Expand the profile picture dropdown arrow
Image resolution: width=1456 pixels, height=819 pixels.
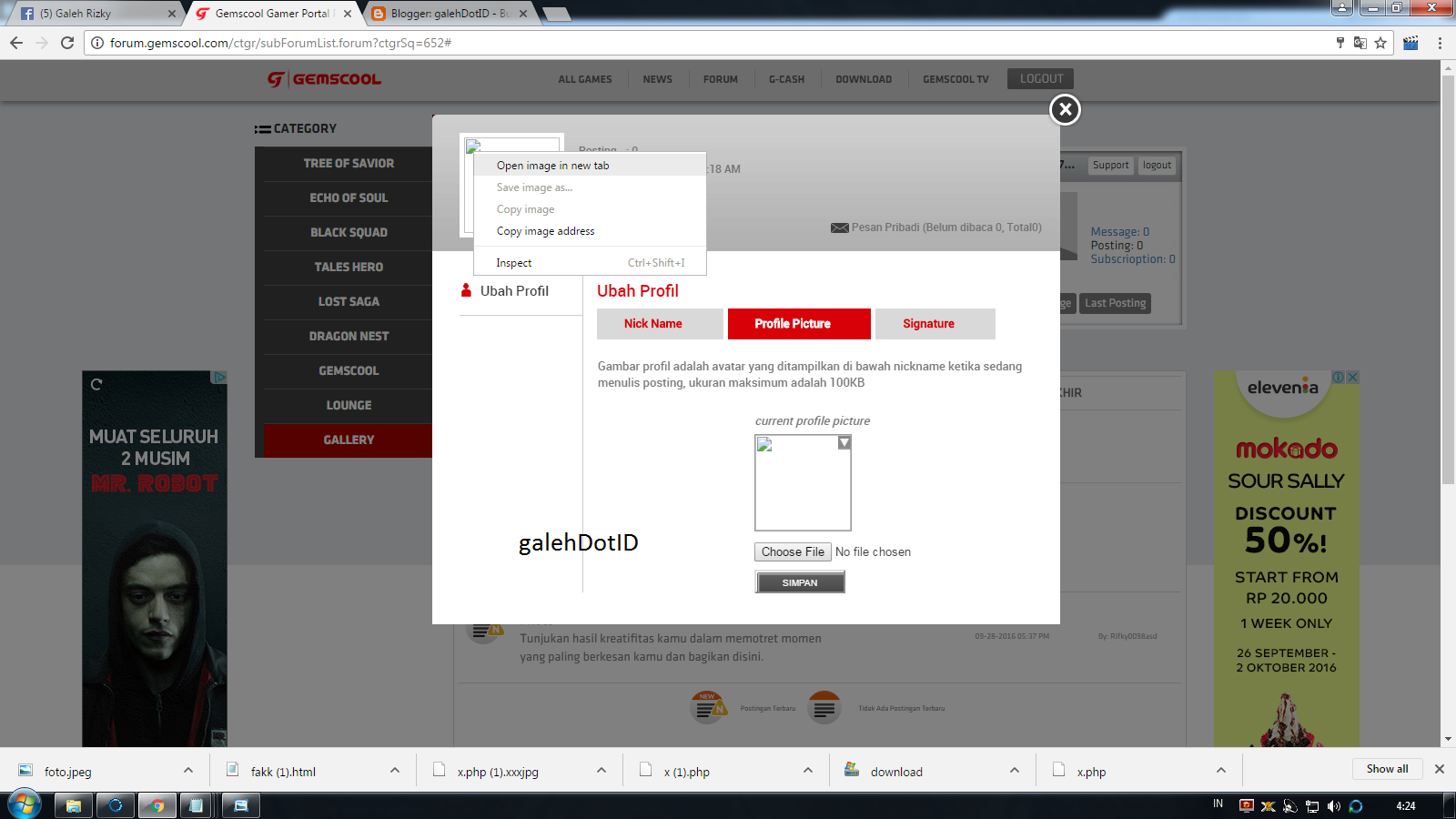[x=844, y=442]
